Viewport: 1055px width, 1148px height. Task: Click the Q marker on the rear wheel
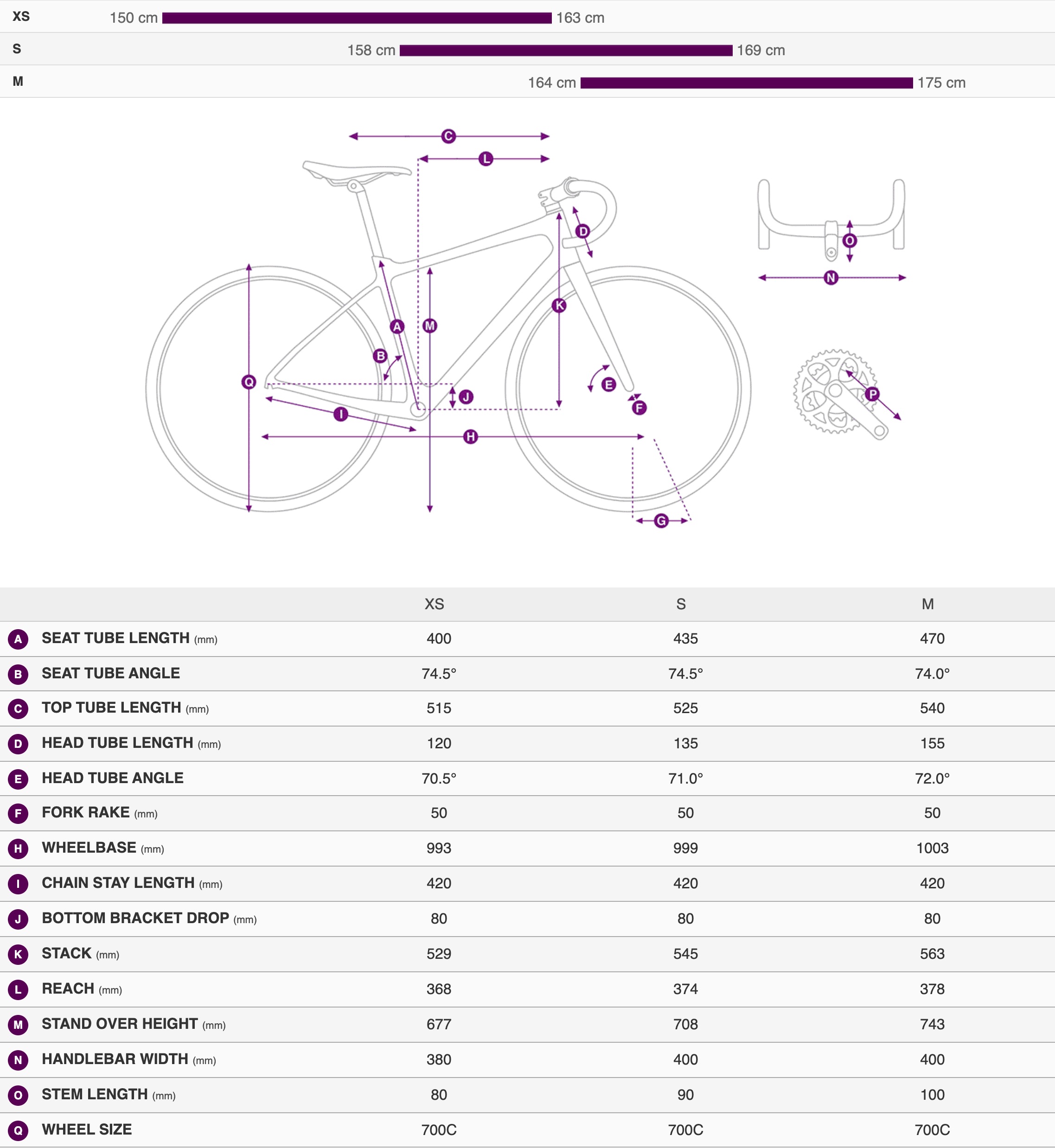point(249,382)
